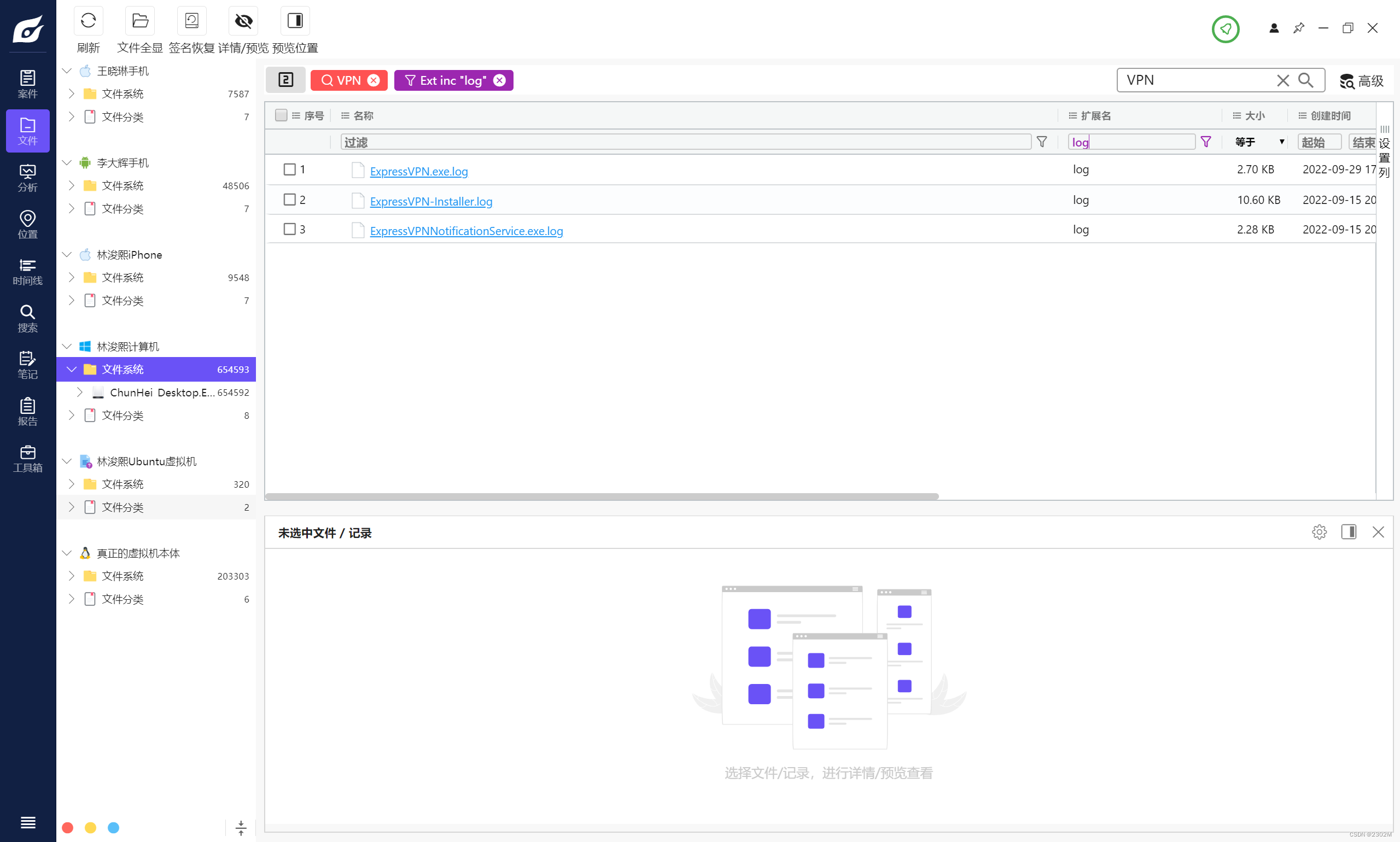Open the ExpressVPNNotificationService.exe.log link
The width and height of the screenshot is (1400, 842).
tap(466, 231)
